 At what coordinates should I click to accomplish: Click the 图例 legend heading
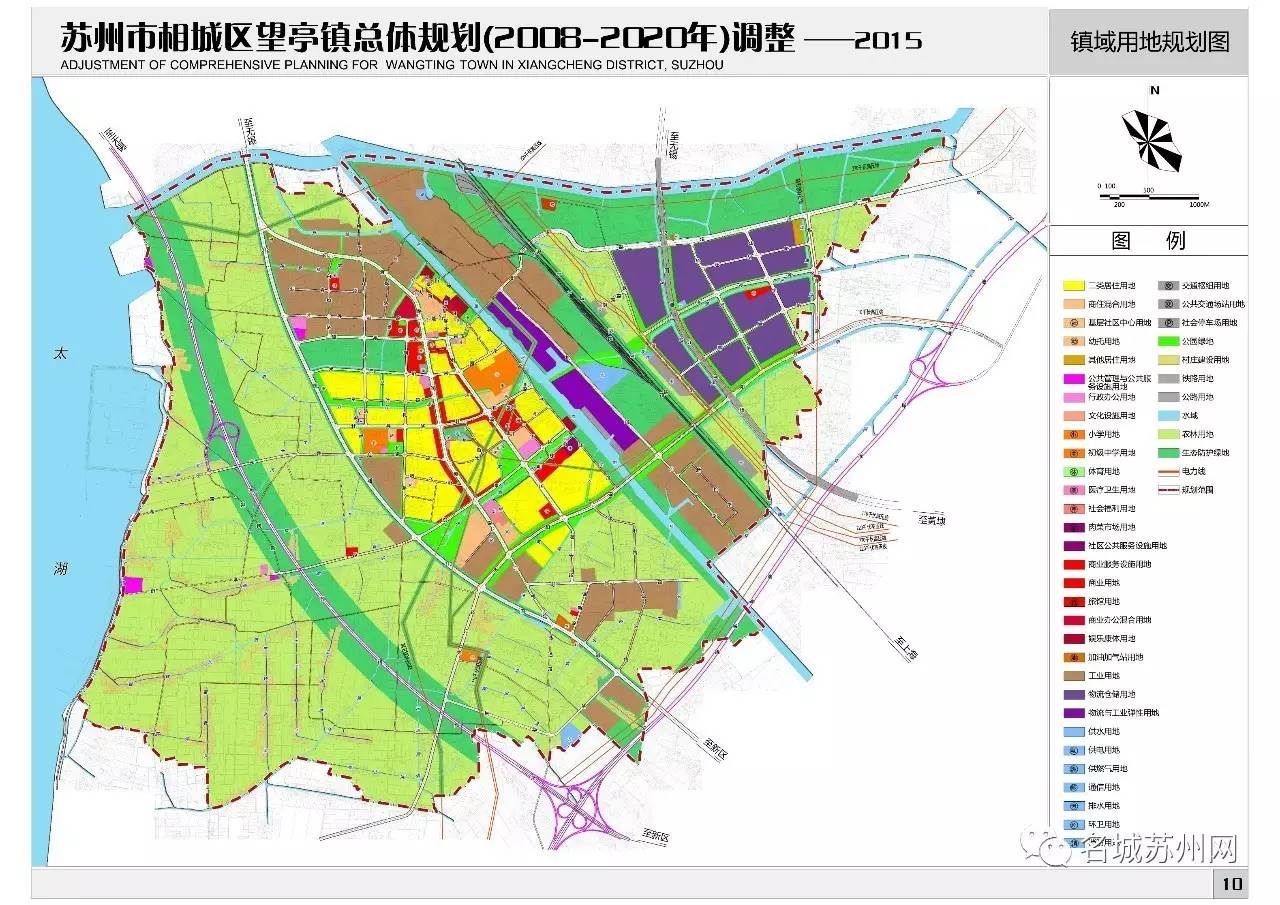pos(1148,240)
